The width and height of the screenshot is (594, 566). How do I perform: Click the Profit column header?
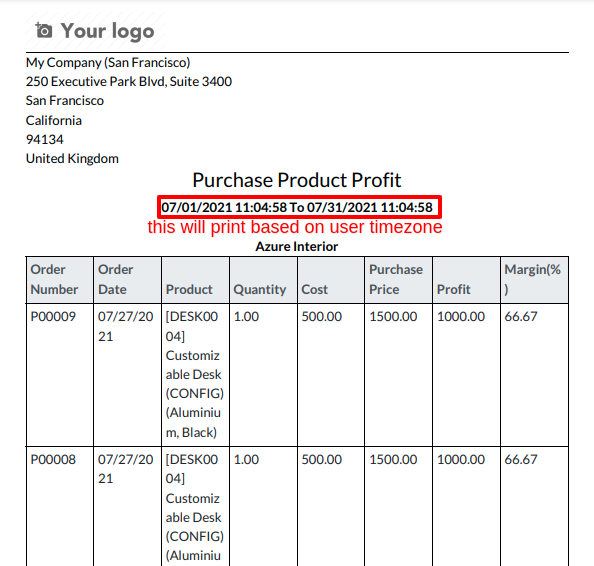(x=466, y=280)
